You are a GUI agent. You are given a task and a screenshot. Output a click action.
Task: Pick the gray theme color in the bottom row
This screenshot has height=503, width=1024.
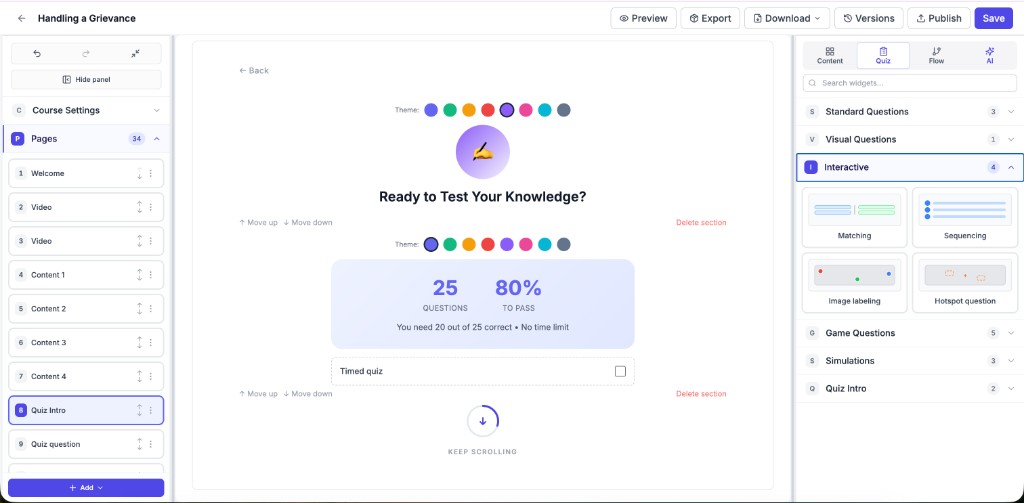(x=564, y=244)
